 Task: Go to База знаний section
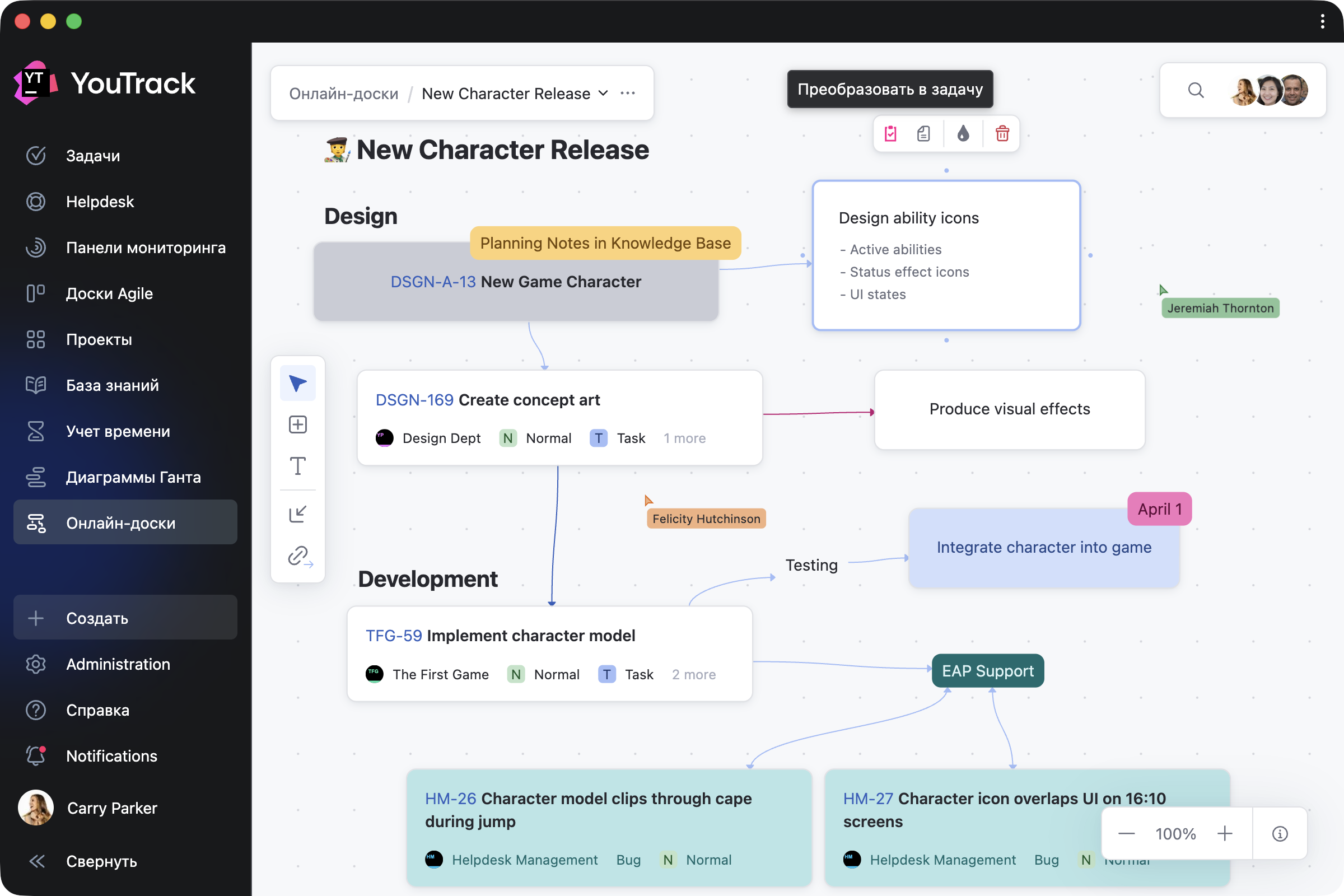tap(112, 385)
